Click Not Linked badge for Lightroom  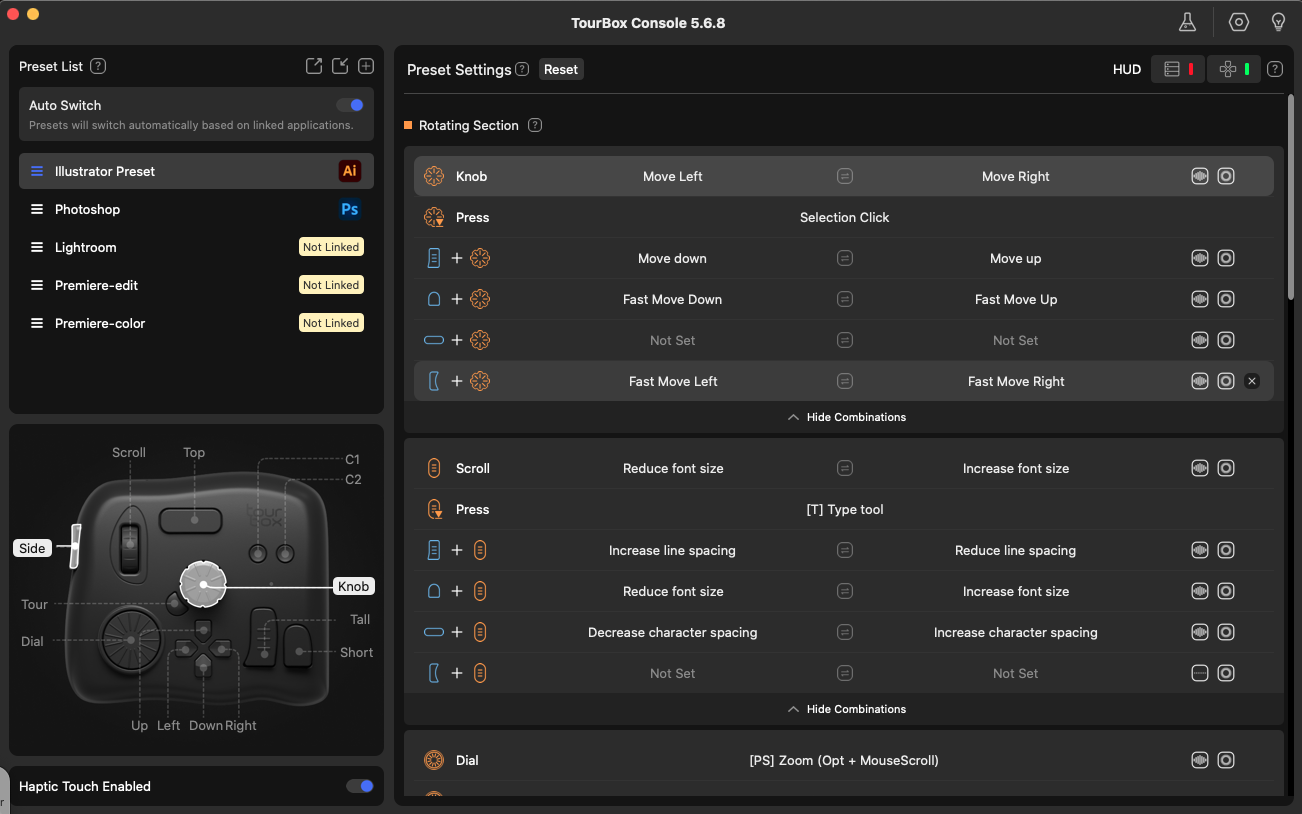(331, 247)
